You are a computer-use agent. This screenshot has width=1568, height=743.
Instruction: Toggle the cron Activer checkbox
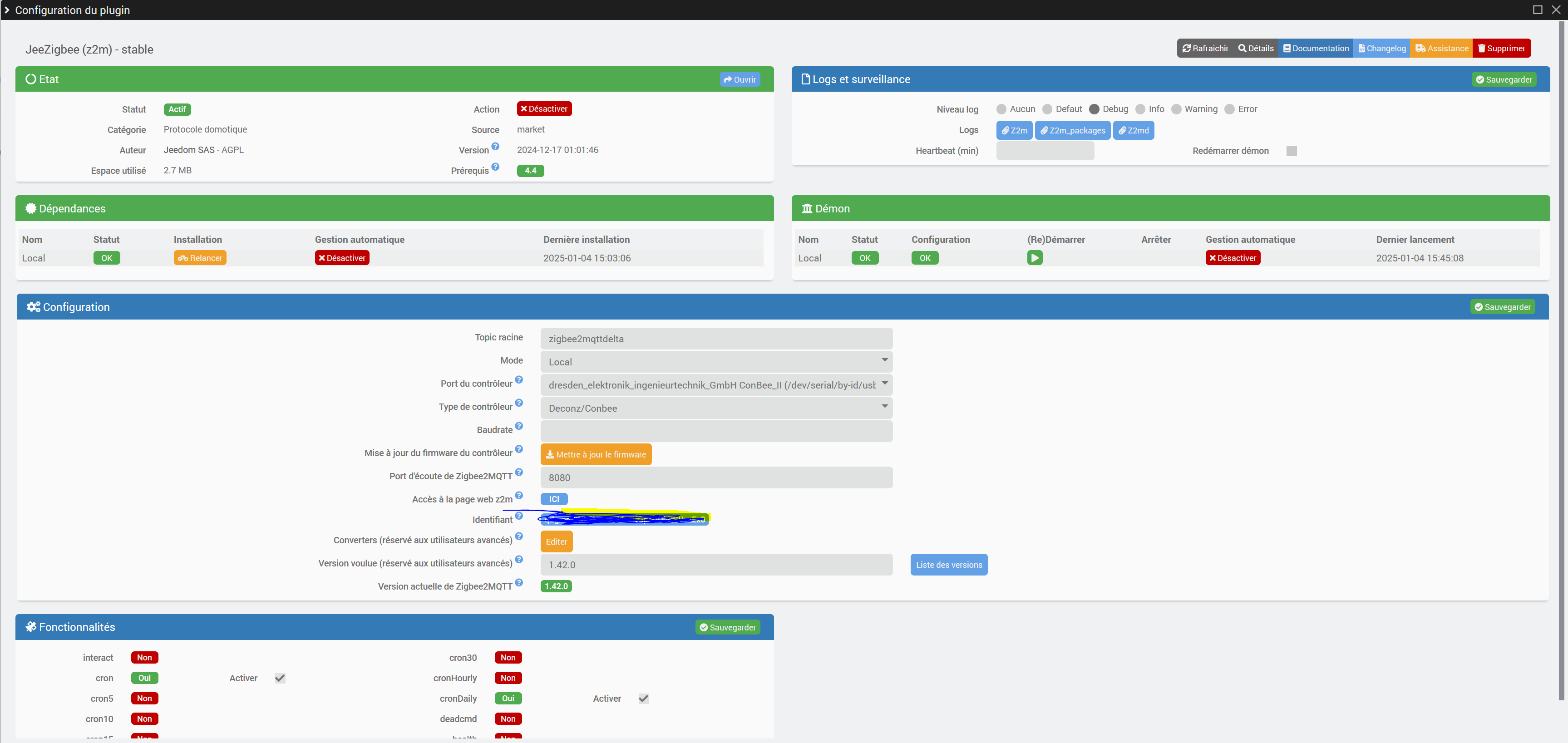click(280, 679)
